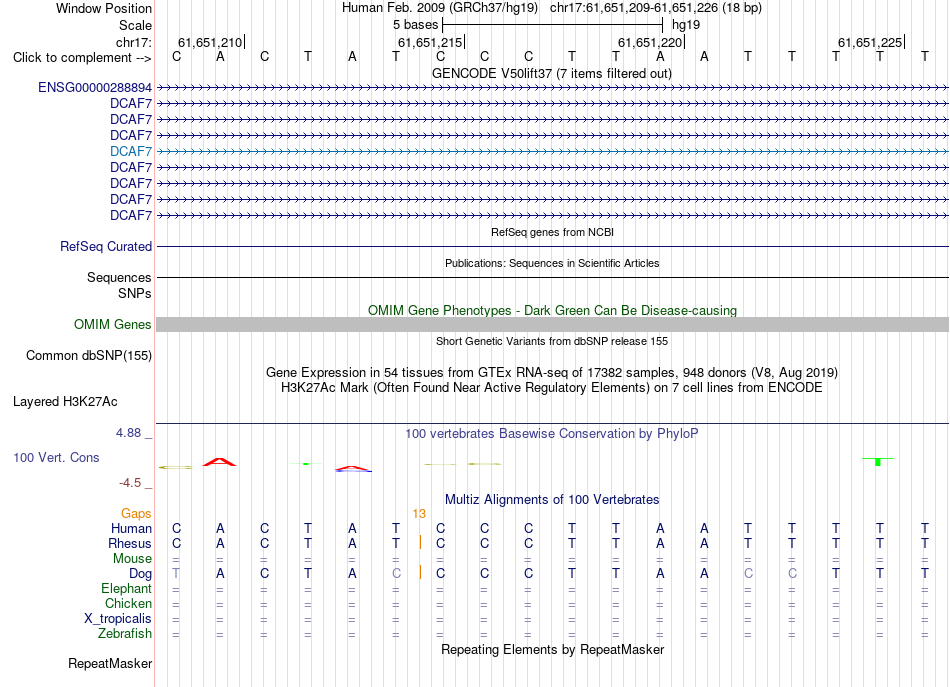Click the orange insertion mark in Dog row
The width and height of the screenshot is (950, 687).
pyautogui.click(x=420, y=572)
